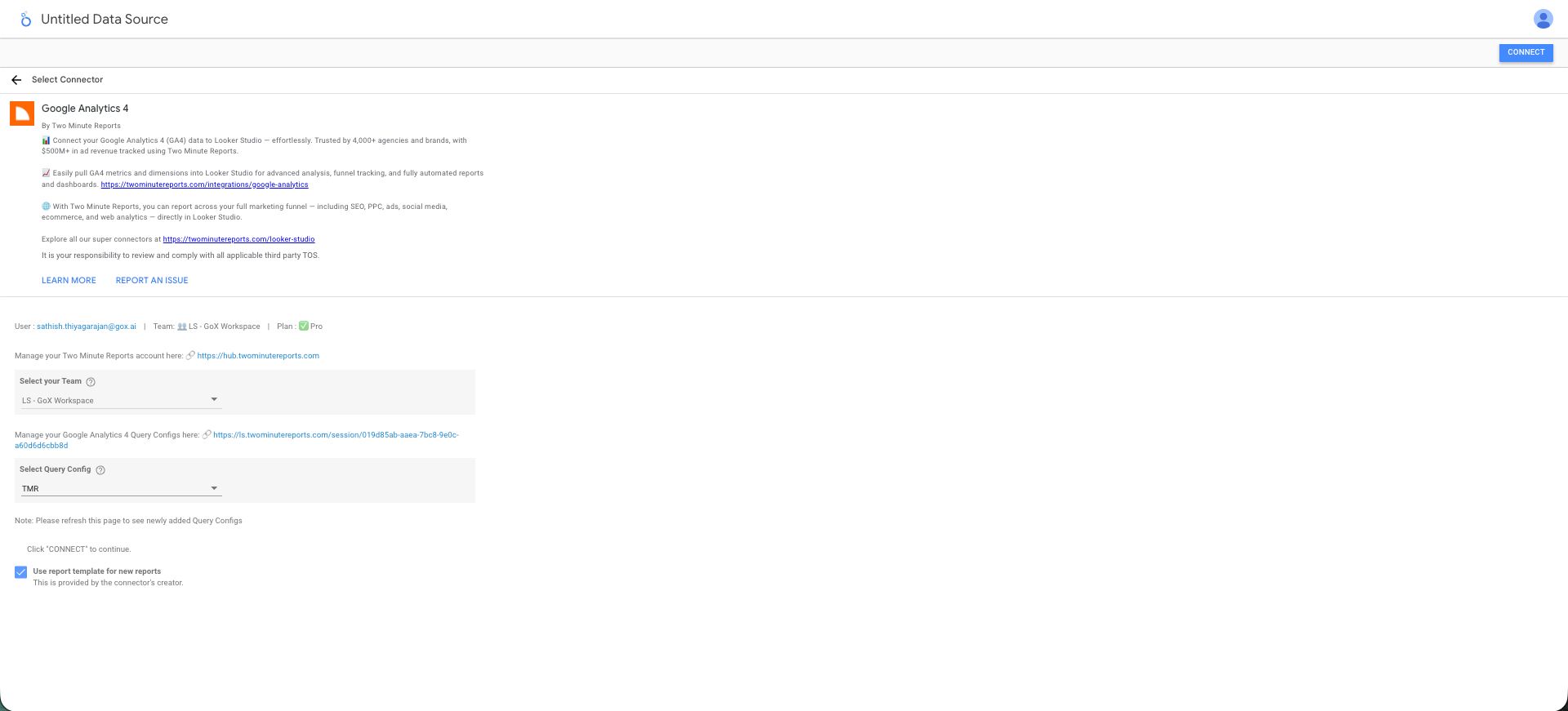Open the twominutereports.com/looker-studio link

[x=238, y=239]
